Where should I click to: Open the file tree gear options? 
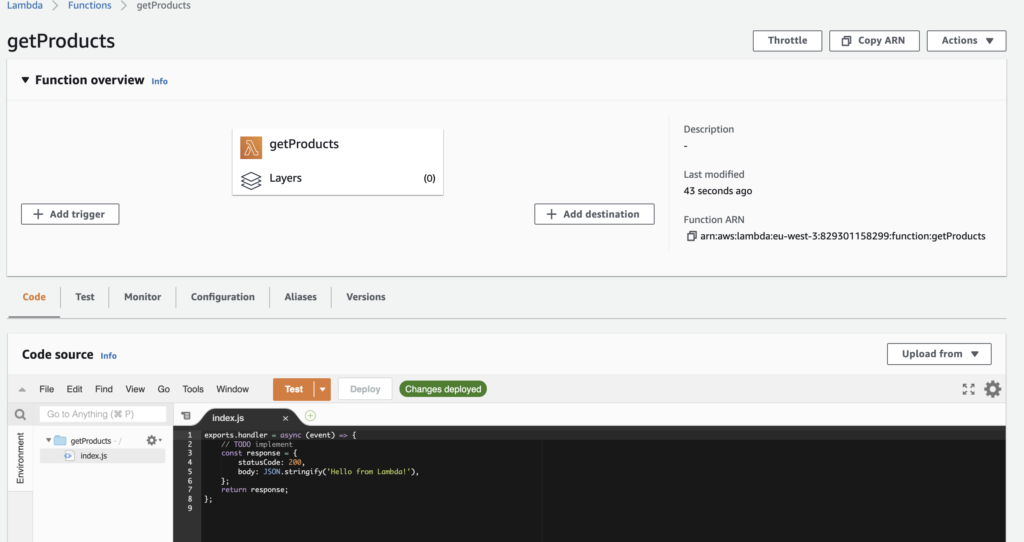(153, 440)
